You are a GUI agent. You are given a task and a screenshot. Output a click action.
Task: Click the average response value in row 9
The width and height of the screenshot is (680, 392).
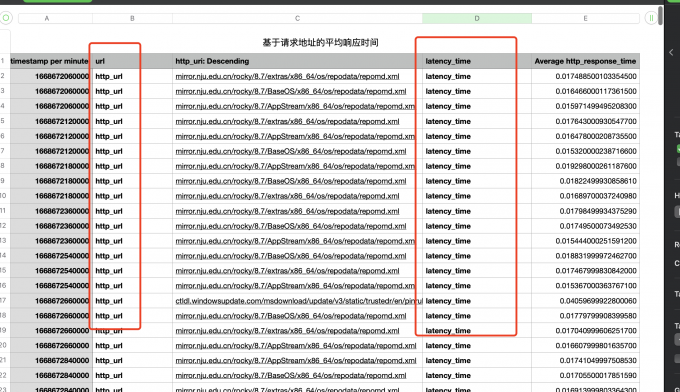coord(585,181)
